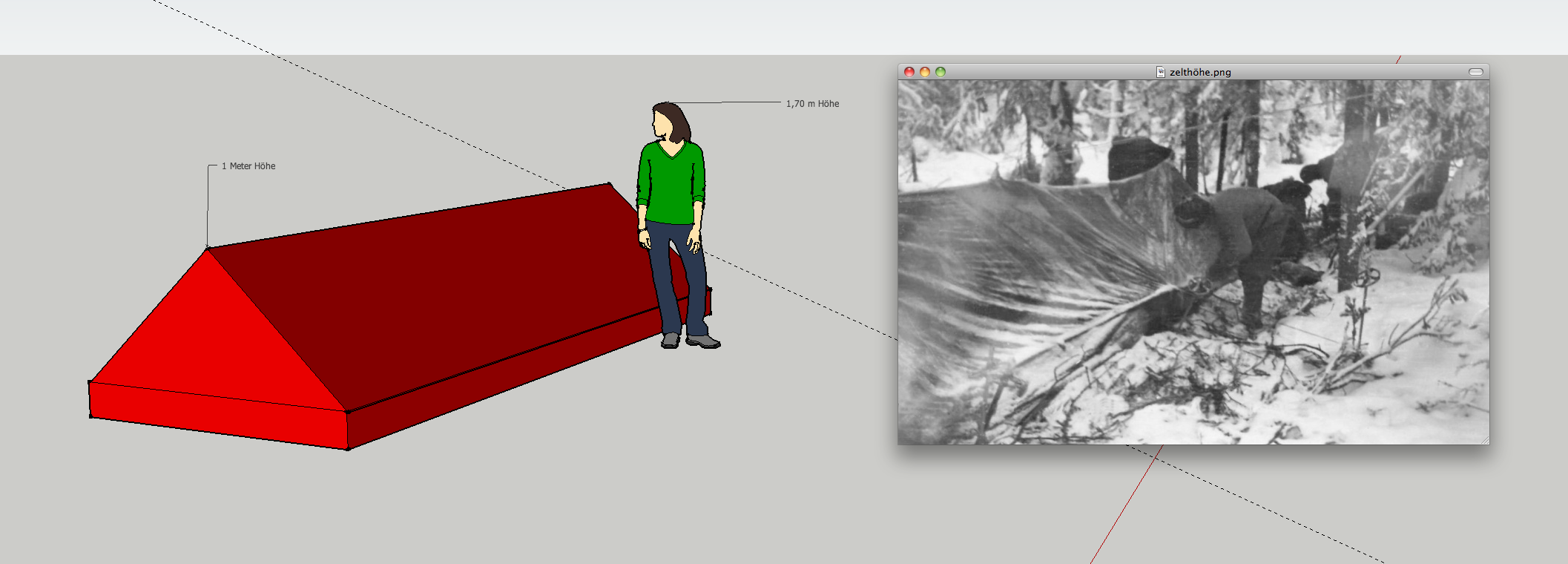Minimize the zelthöhe.png window with yellow button

pos(925,72)
